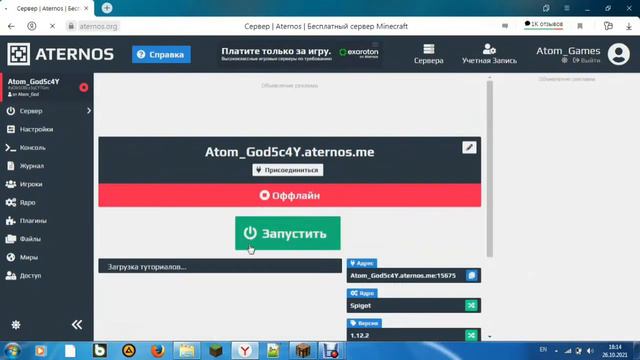This screenshot has width=640, height=360.
Task: Click the Выйти logout link
Action: 587,60
